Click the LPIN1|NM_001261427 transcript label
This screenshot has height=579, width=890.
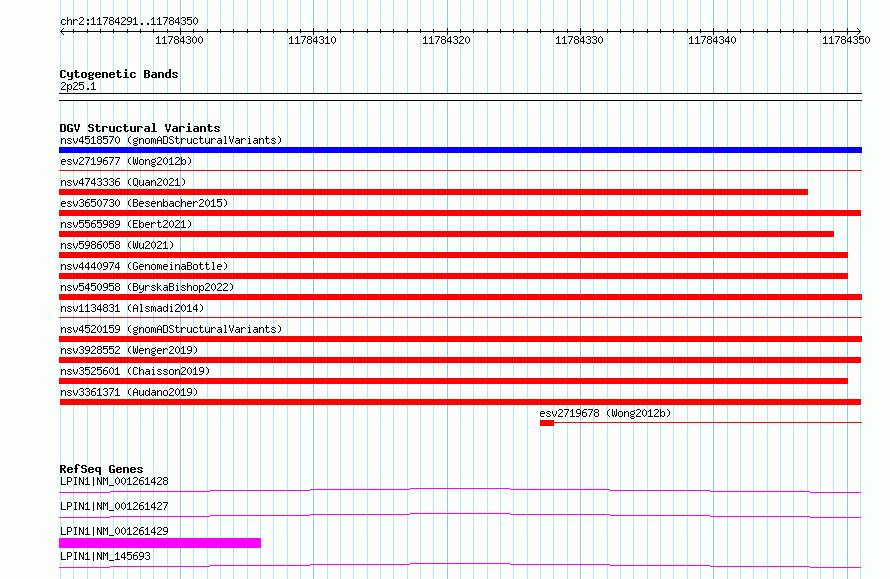(x=114, y=506)
